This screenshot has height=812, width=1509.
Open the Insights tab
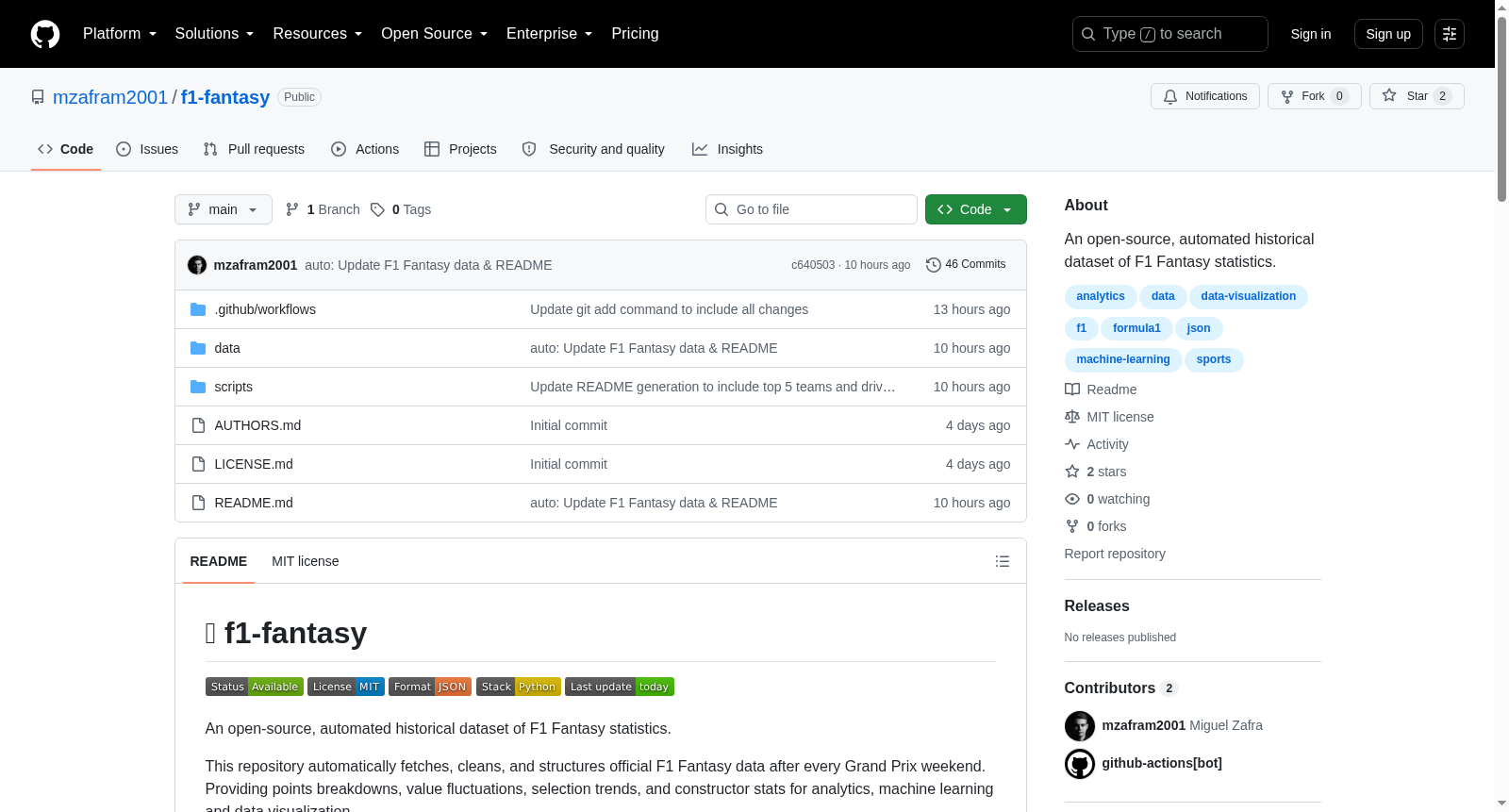pyautogui.click(x=727, y=149)
